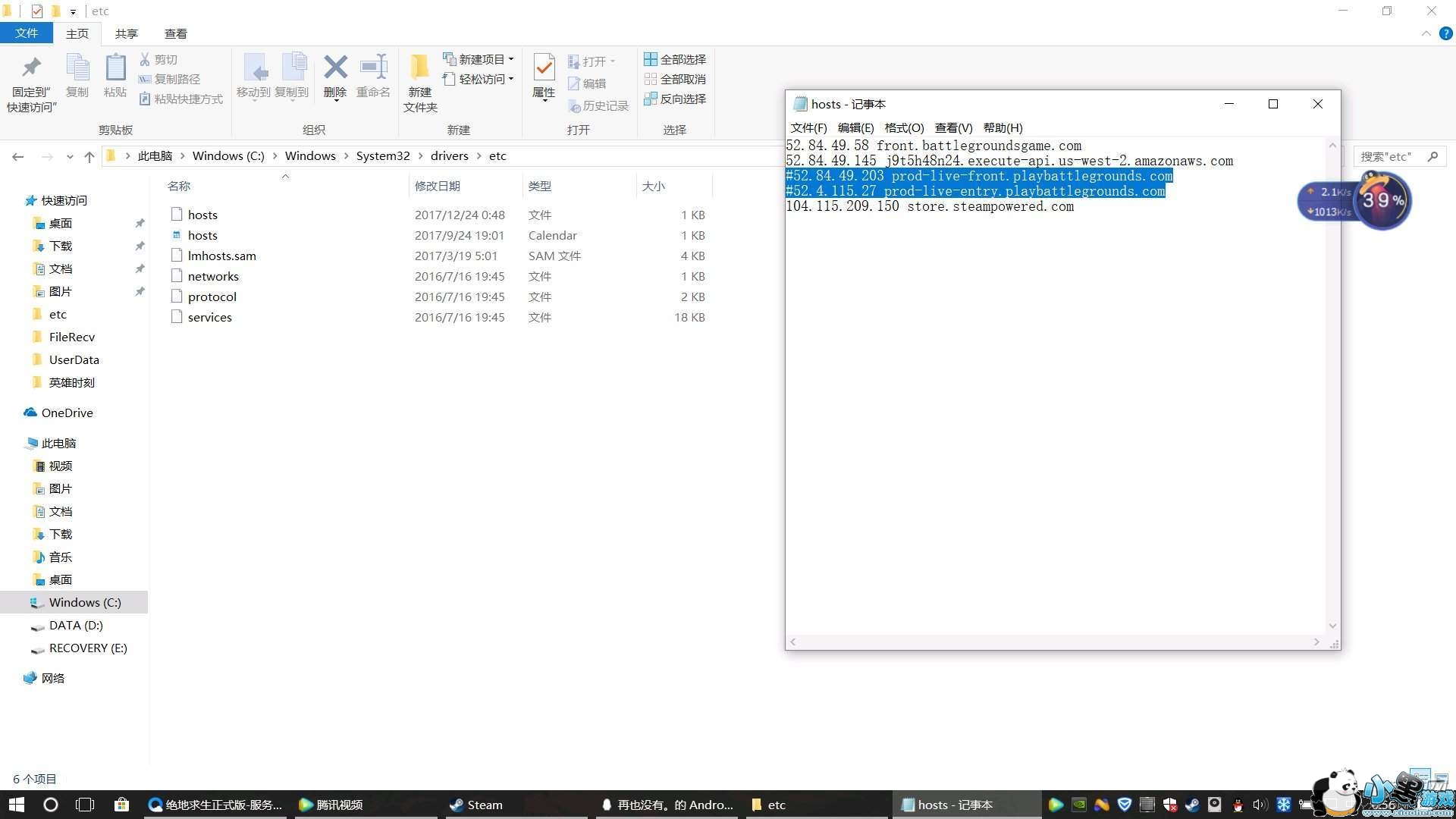Select DATA (D:) drive in sidebar

[x=67, y=625]
